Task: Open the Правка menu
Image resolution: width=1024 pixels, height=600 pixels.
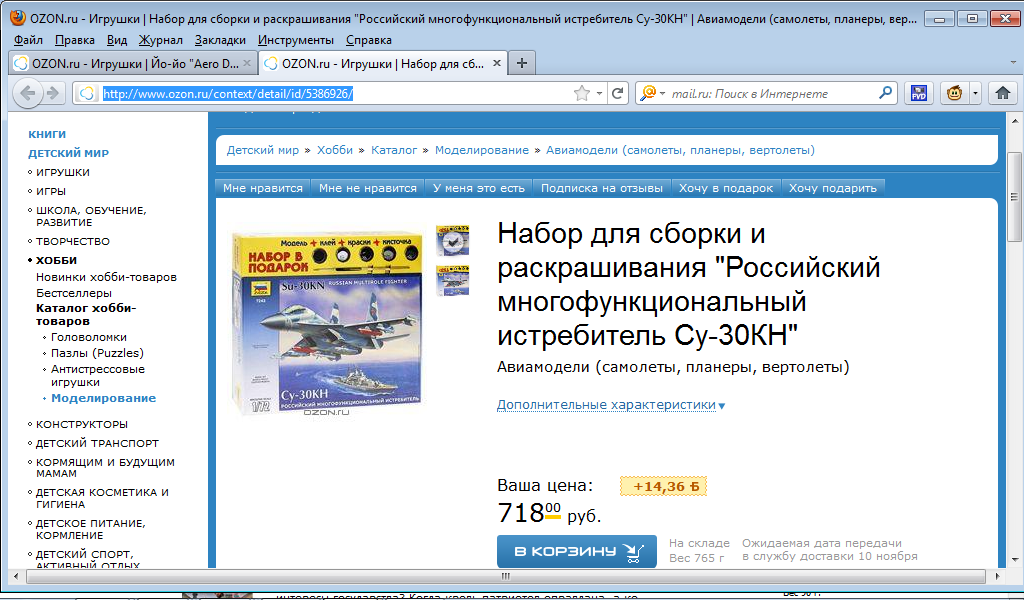Action: (74, 40)
